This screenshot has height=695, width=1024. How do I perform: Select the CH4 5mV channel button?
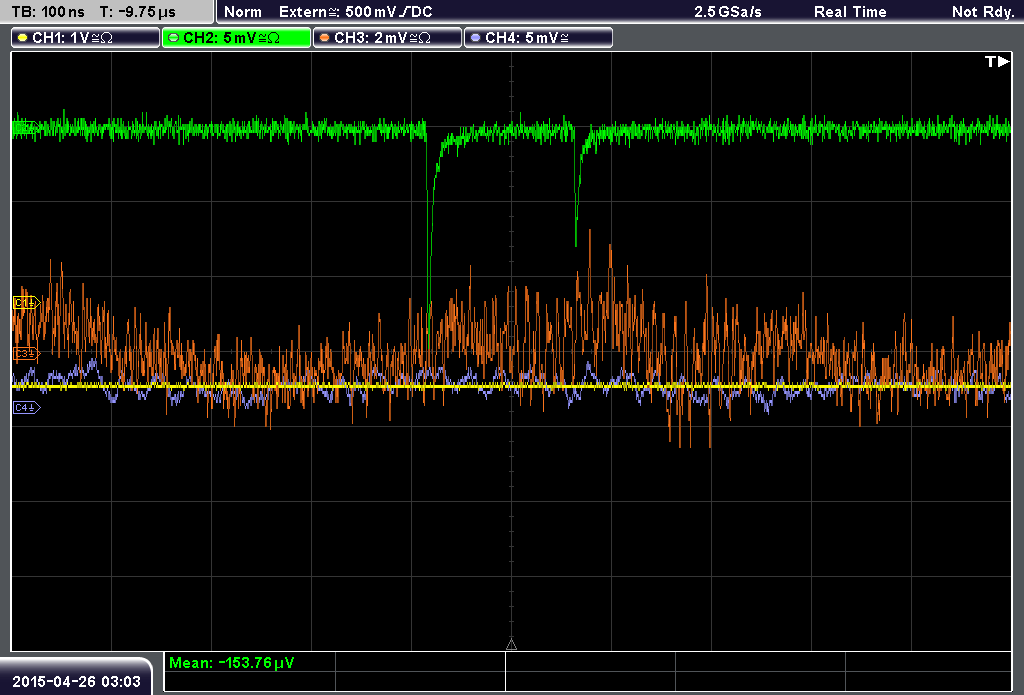tap(538, 38)
